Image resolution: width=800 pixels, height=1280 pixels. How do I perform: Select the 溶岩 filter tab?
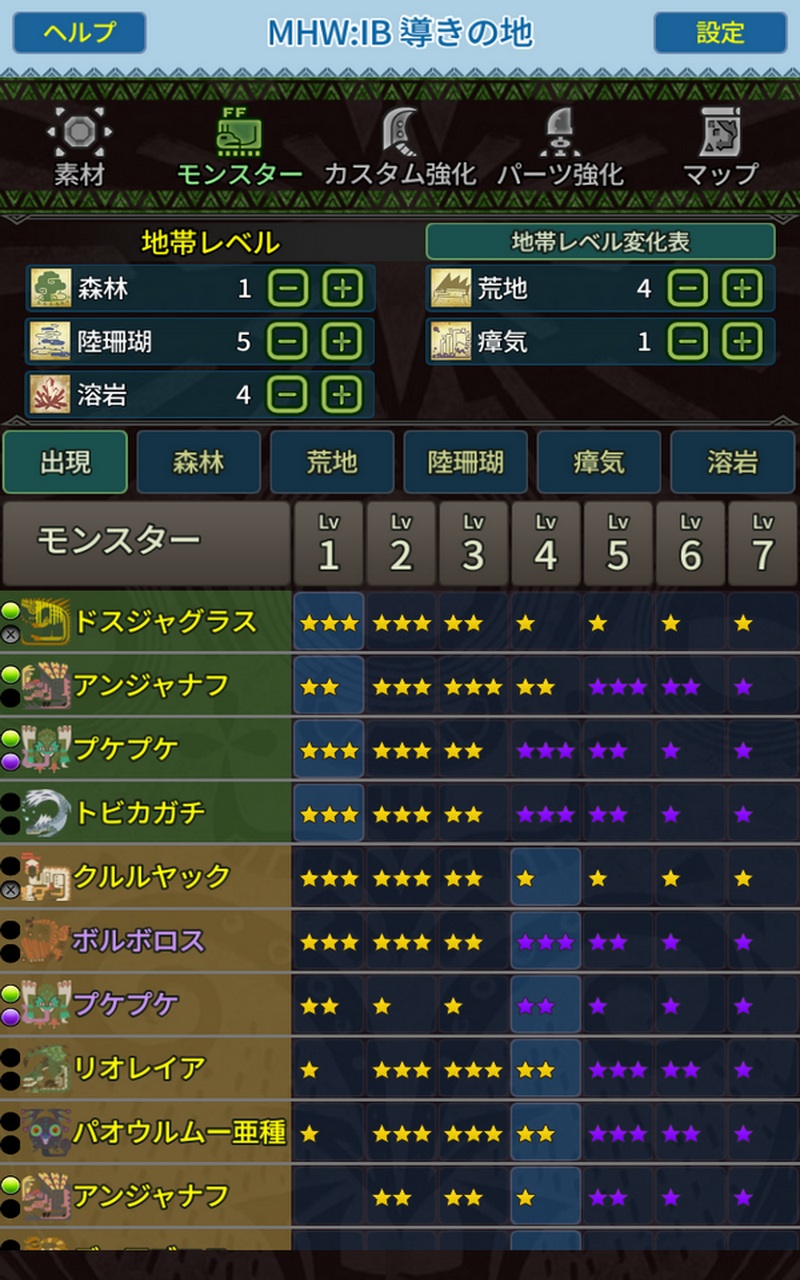tap(733, 462)
